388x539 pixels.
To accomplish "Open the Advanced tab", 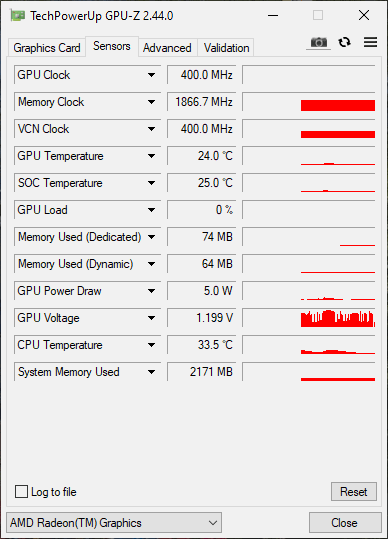I will point(167,47).
